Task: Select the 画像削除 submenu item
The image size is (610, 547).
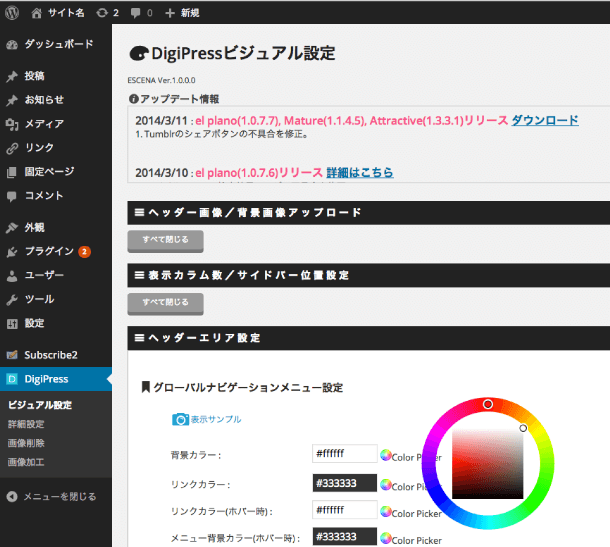Action: pyautogui.click(x=26, y=443)
